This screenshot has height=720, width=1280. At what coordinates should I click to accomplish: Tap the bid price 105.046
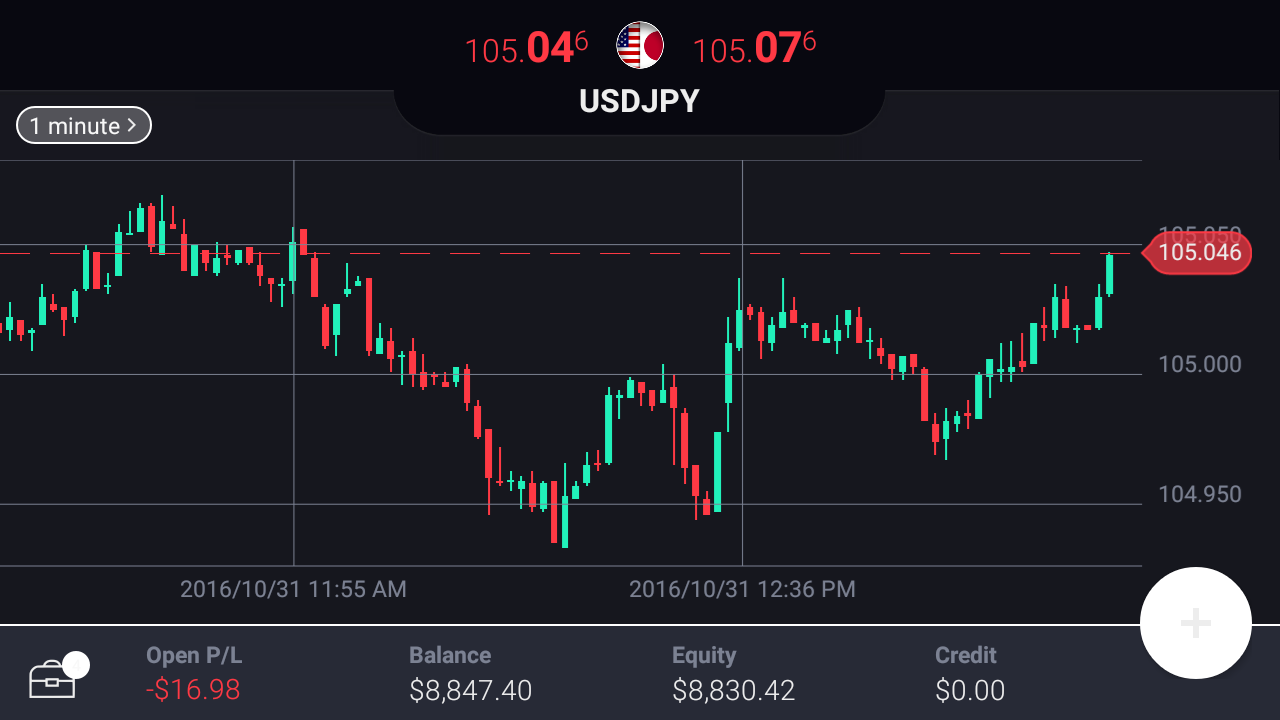pos(527,48)
